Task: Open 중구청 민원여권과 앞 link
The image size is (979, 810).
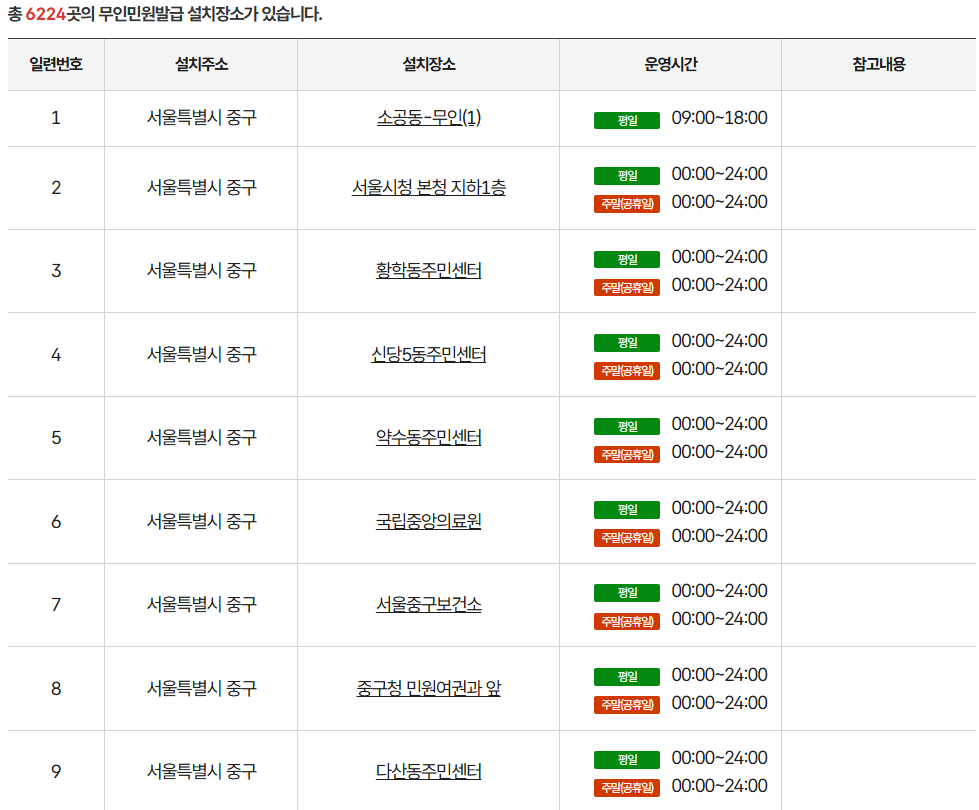Action: point(428,688)
